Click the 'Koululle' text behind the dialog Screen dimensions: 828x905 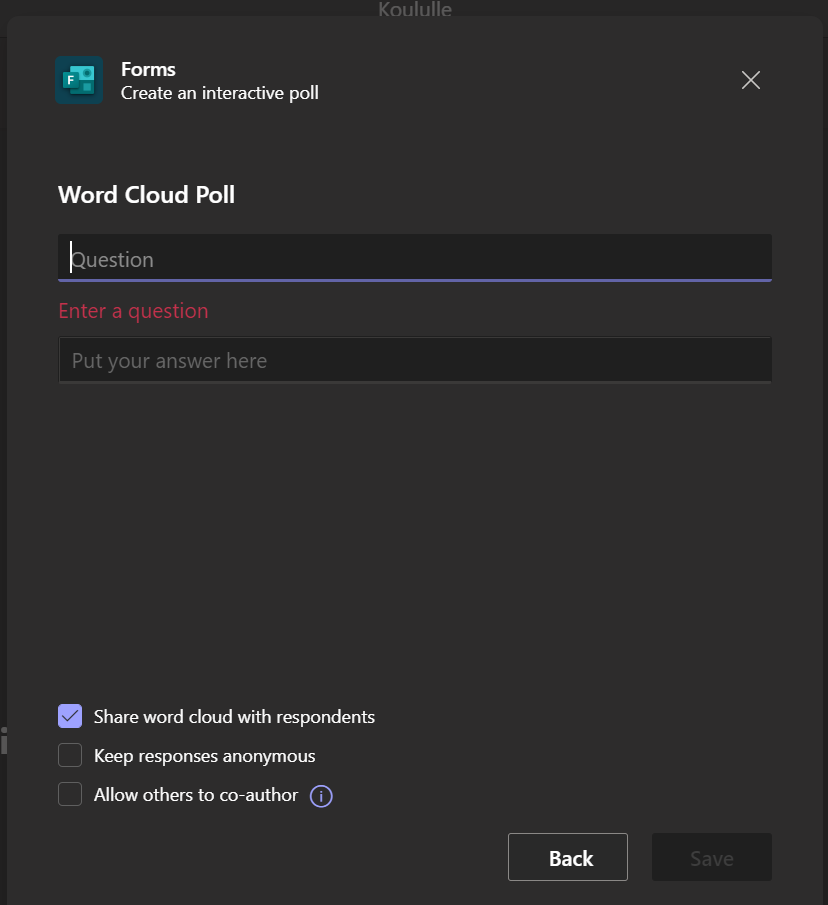click(414, 10)
